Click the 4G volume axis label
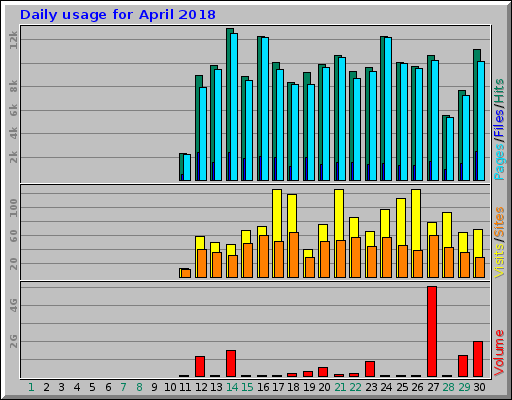Screen dimensions: 512x400 coord(13,305)
